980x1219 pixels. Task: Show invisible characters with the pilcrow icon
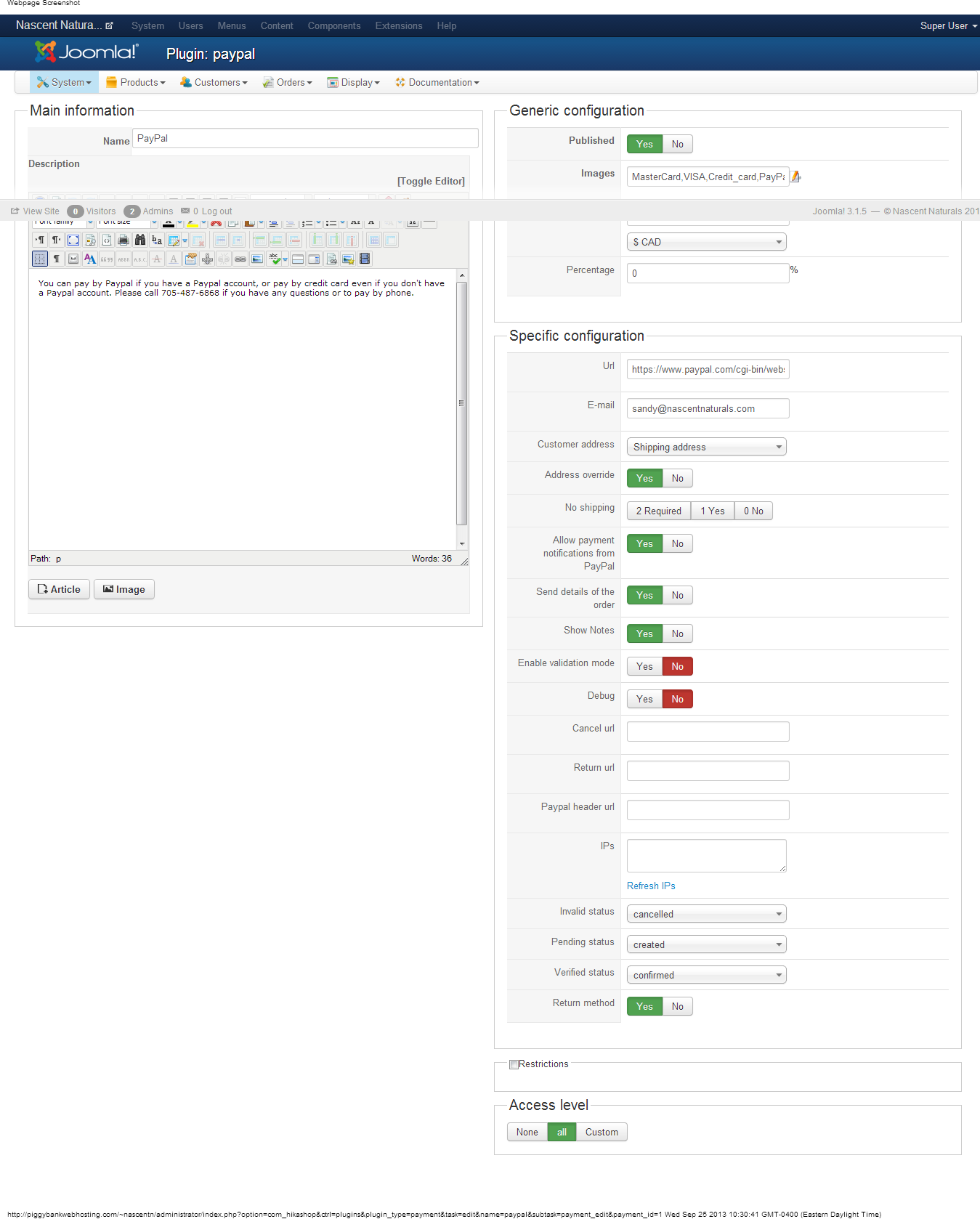pos(56,259)
